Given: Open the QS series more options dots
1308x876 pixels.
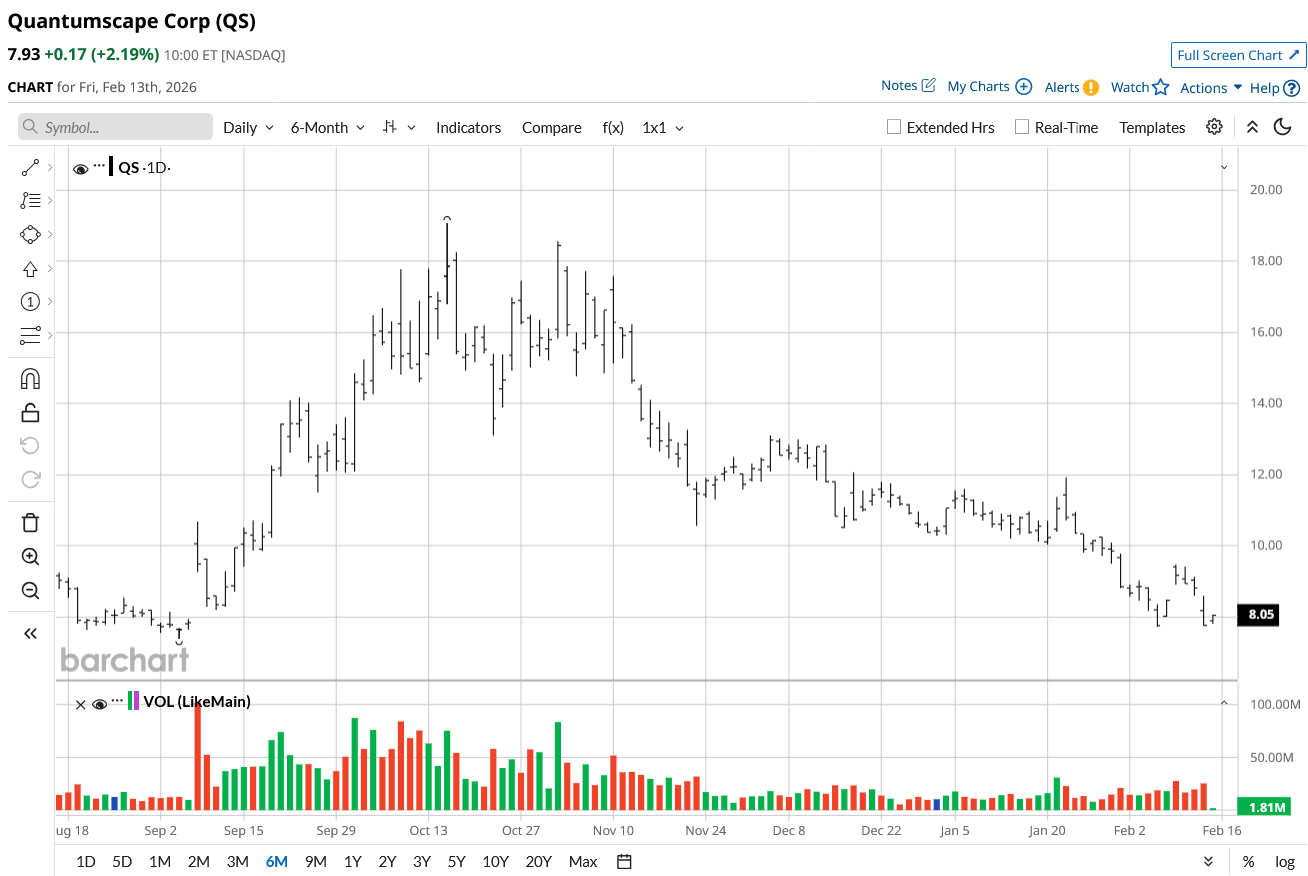Looking at the screenshot, I should coord(99,166).
